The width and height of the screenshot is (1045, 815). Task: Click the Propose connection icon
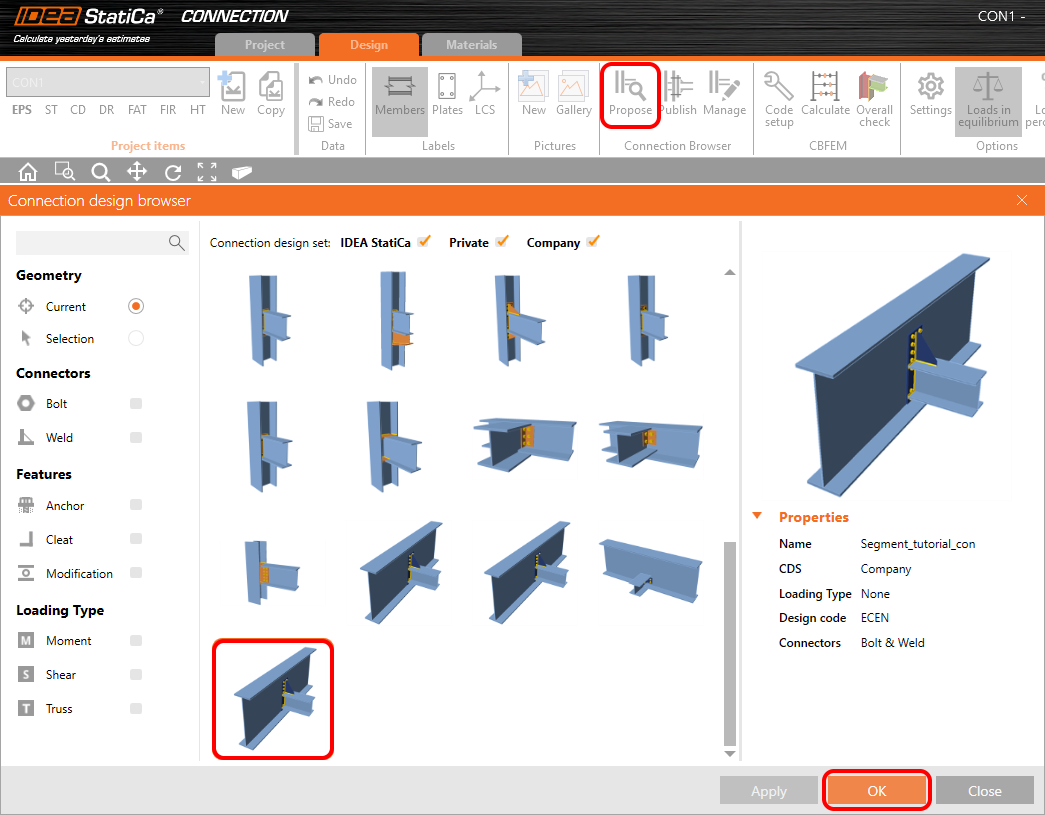pyautogui.click(x=630, y=94)
